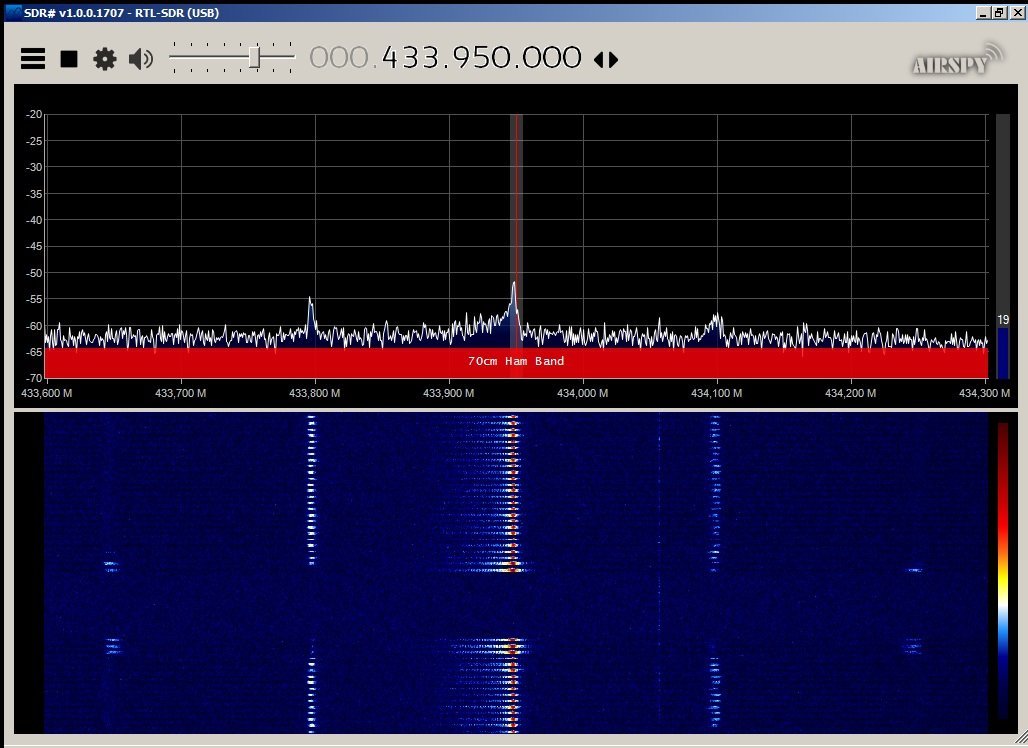Click the waterfall color gradient bar
Viewport: 1028px width, 748px height.
tap(1003, 570)
